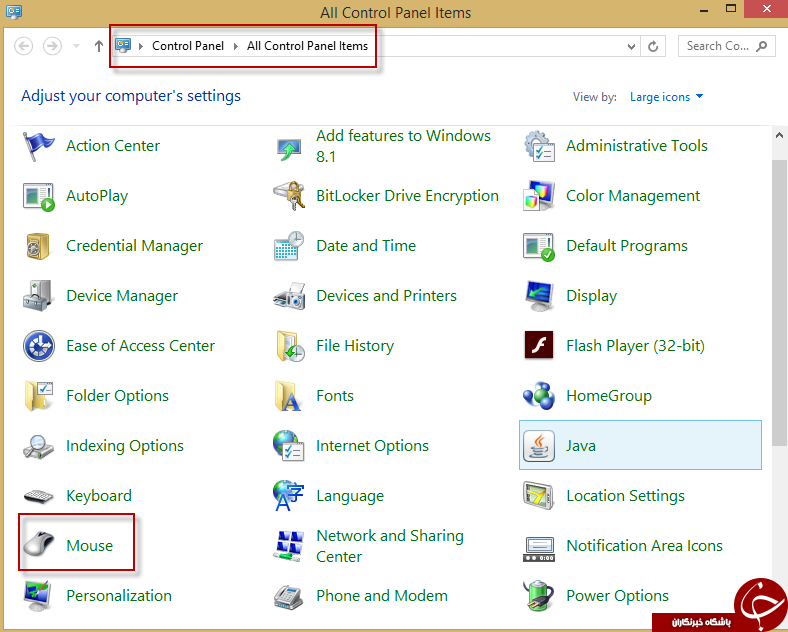Open the Mouse link text

click(89, 546)
